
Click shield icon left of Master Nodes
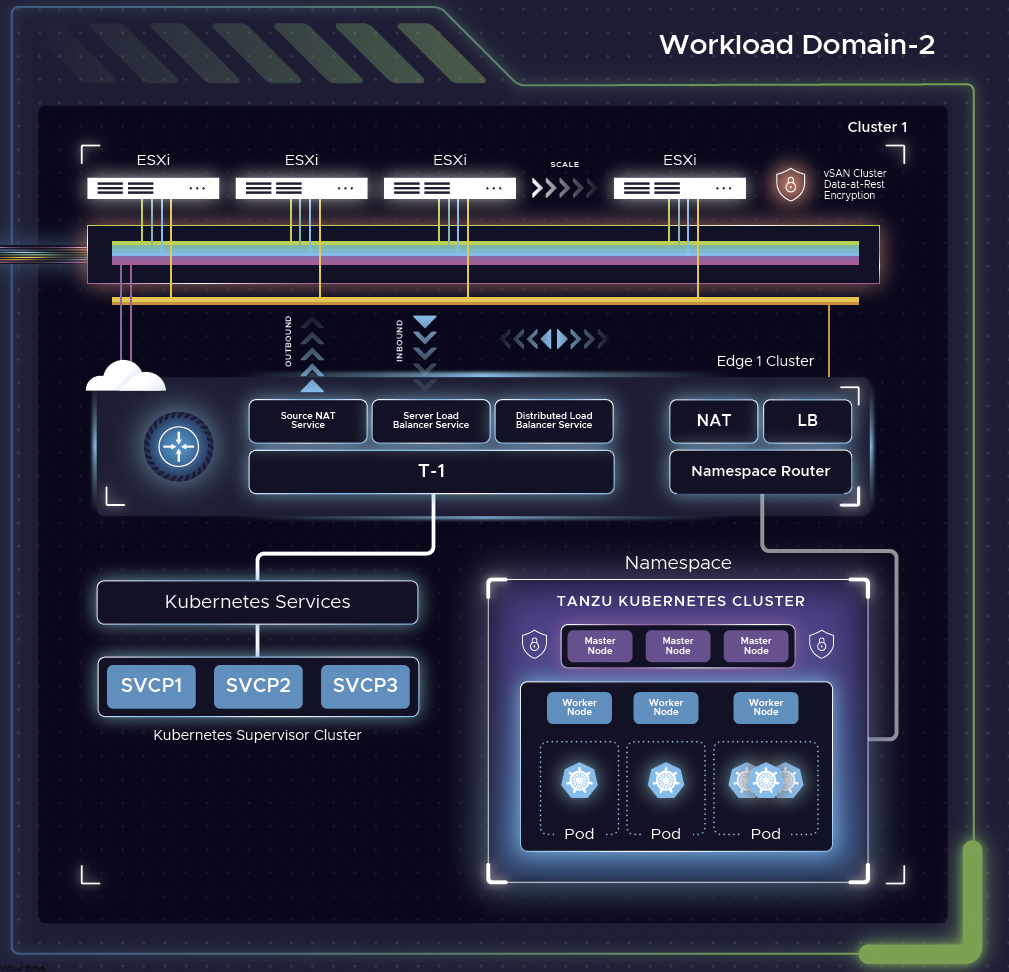[534, 645]
